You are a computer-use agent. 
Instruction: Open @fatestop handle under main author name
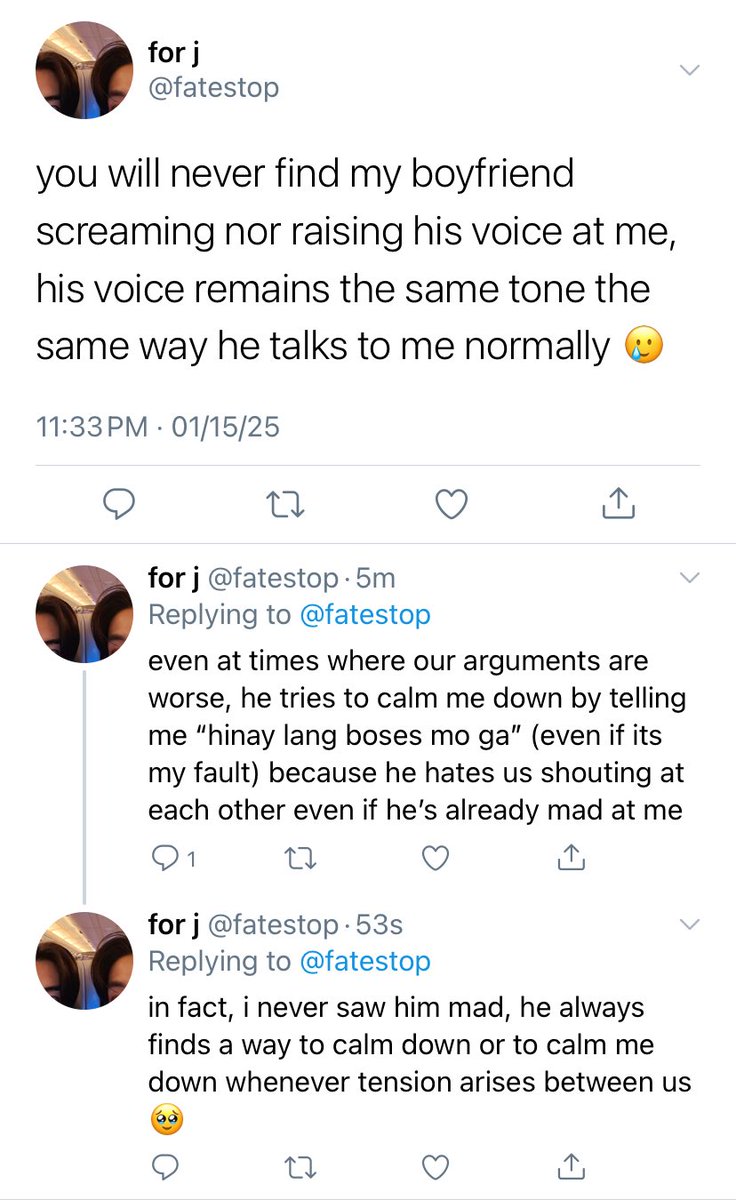(214, 88)
